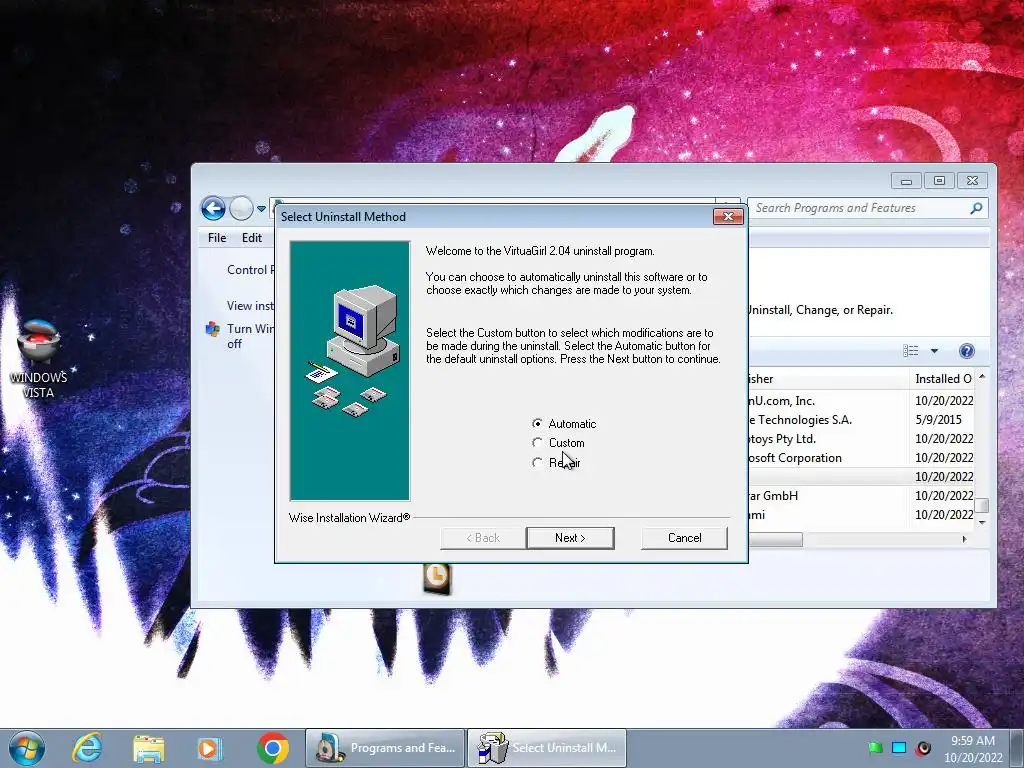1024x768 pixels.
Task: Open the File menu
Action: (x=217, y=238)
